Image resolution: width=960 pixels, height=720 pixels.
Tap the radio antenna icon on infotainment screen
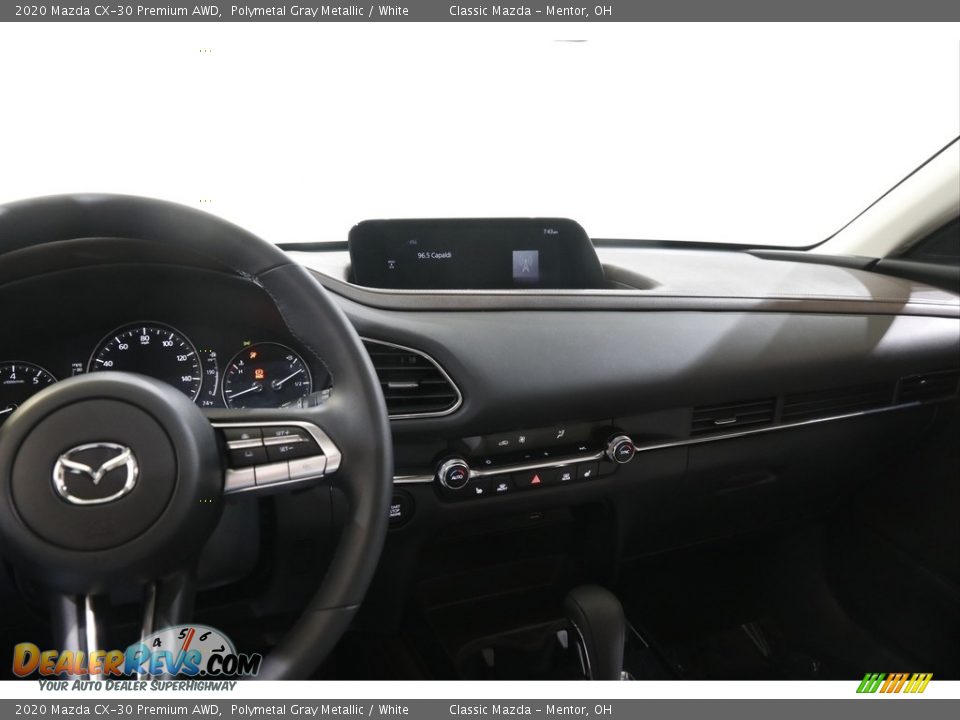[x=525, y=264]
